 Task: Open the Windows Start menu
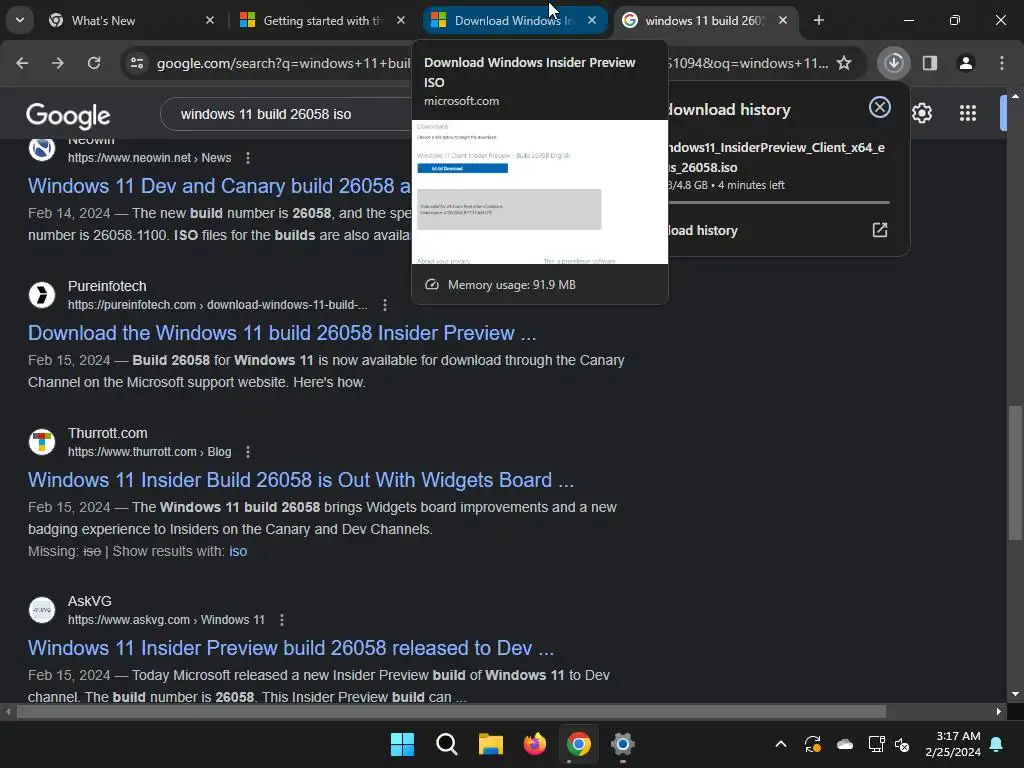[402, 744]
